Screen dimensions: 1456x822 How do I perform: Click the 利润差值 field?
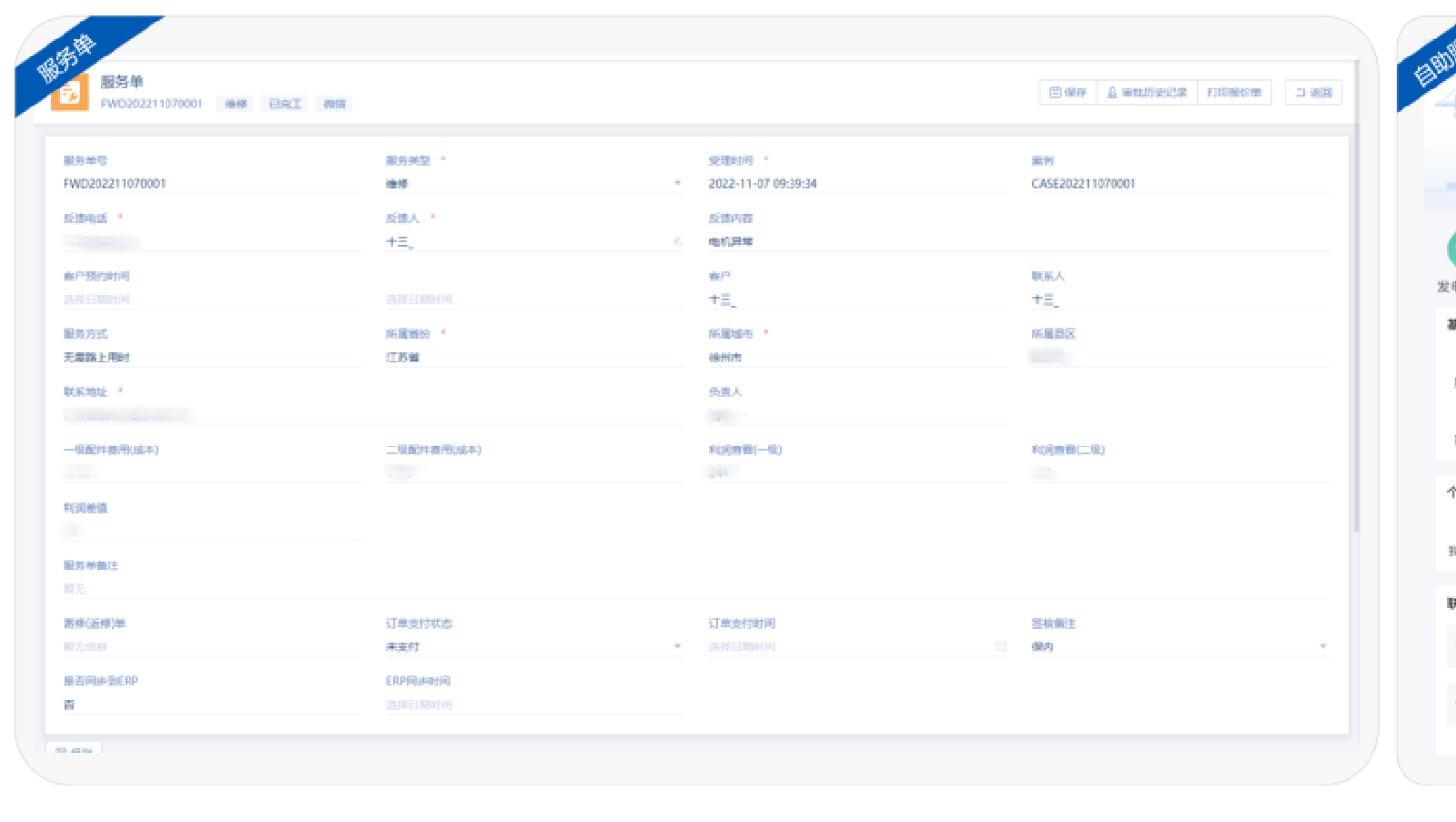211,531
